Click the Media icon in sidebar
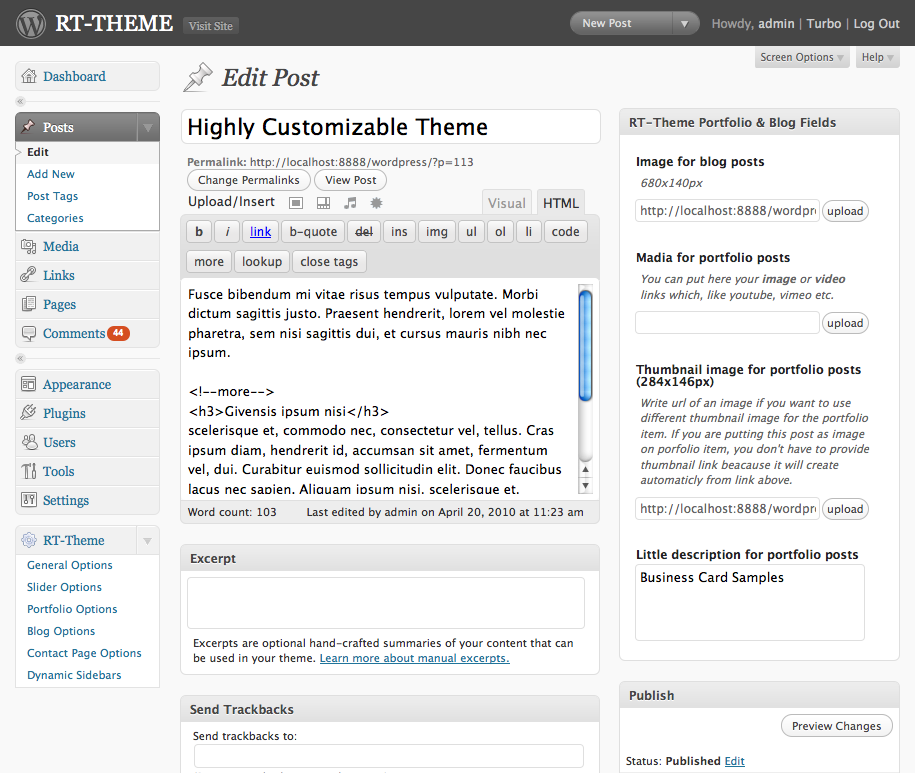This screenshot has width=915, height=773. pyautogui.click(x=29, y=246)
